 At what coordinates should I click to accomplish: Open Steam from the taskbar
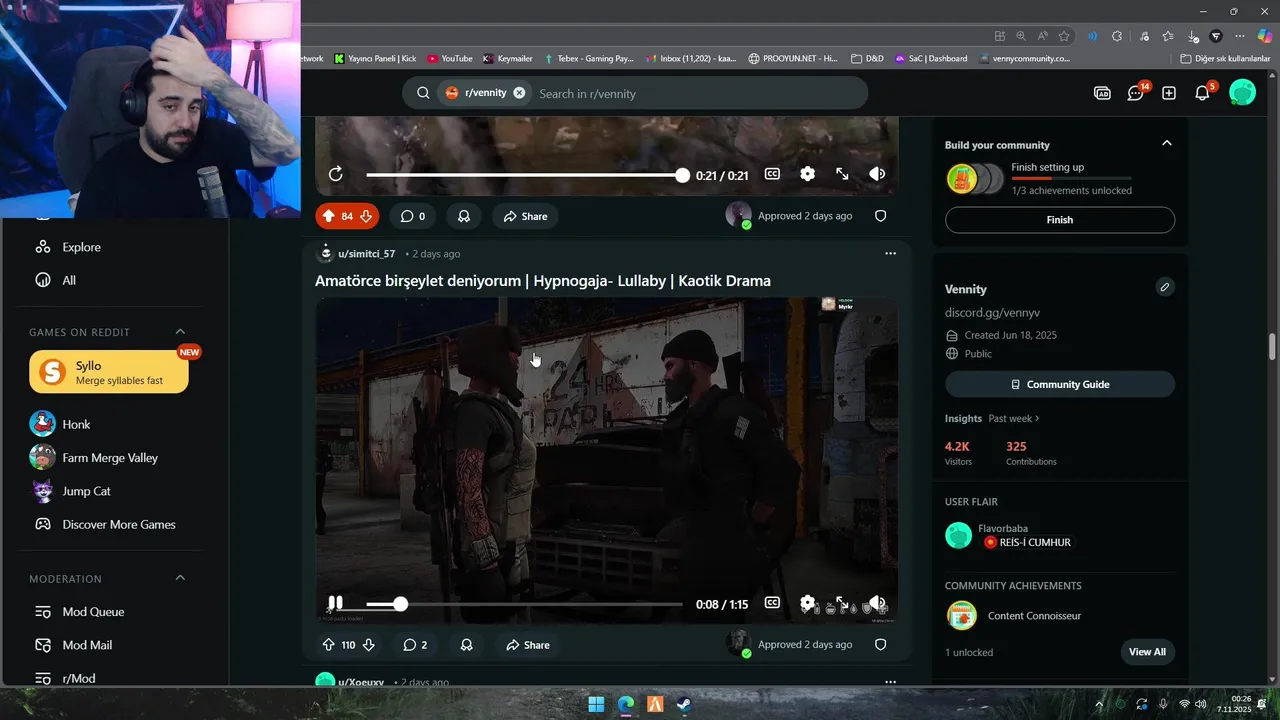click(684, 704)
